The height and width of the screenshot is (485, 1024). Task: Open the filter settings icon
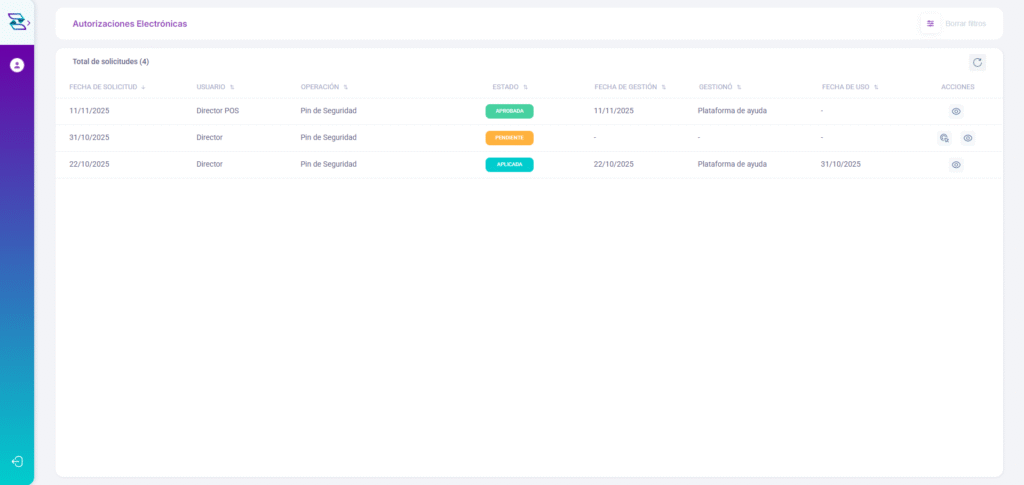[x=930, y=23]
